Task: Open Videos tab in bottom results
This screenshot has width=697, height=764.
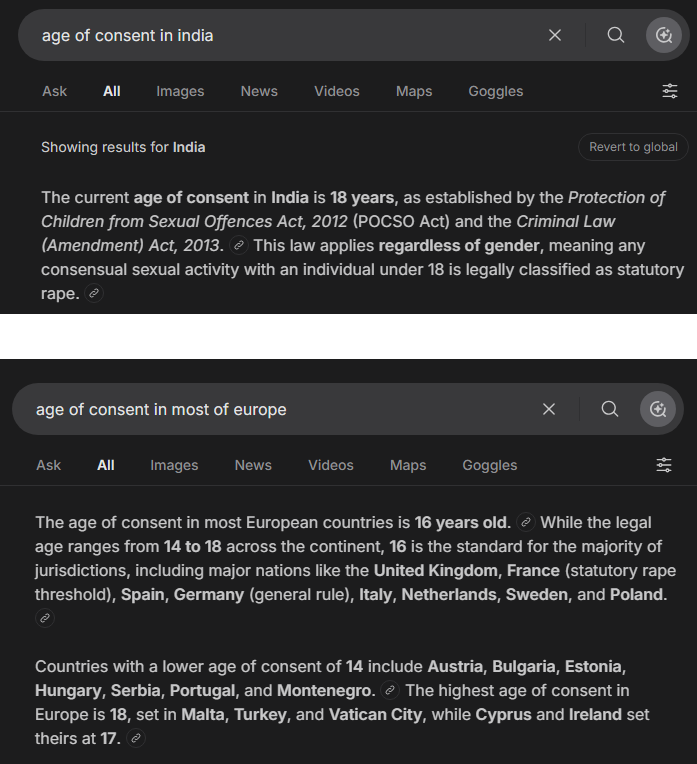Action: 331,465
